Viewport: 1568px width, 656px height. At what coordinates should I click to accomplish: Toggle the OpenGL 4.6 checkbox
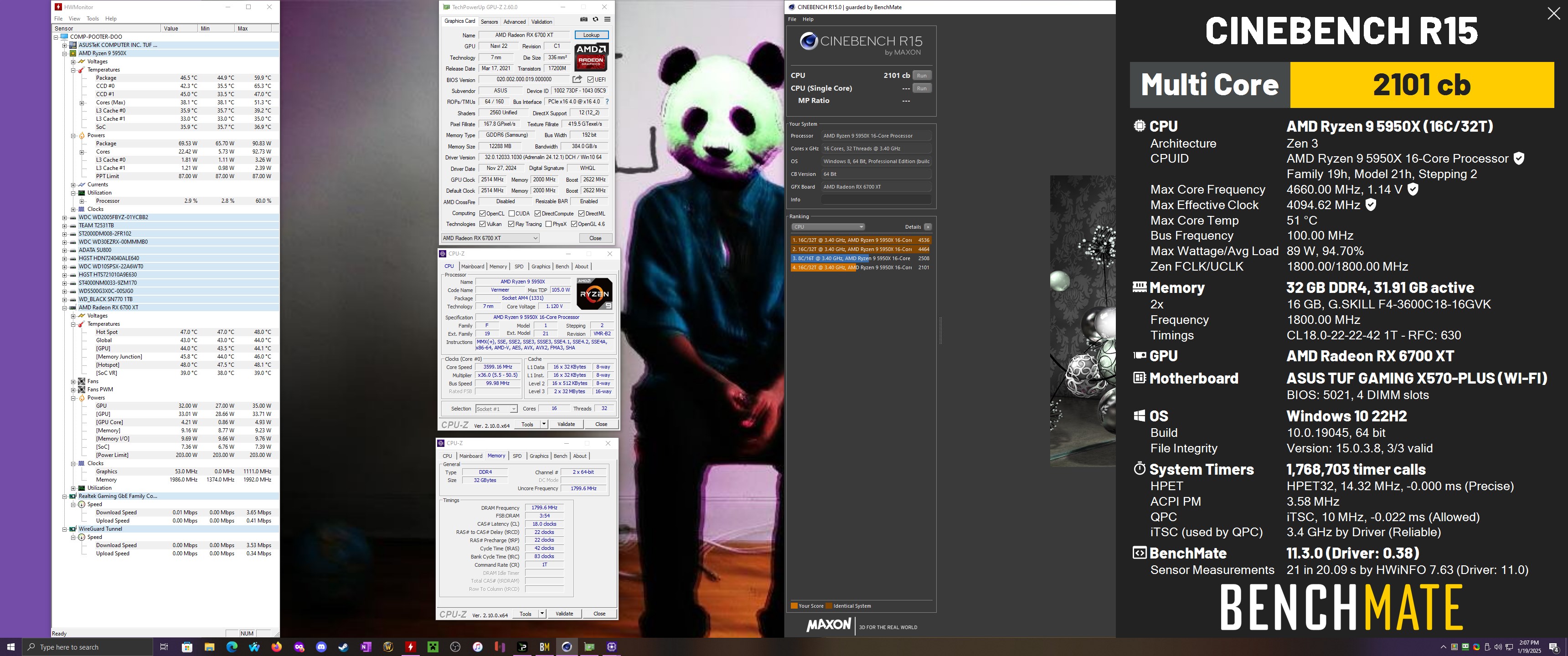tap(573, 224)
